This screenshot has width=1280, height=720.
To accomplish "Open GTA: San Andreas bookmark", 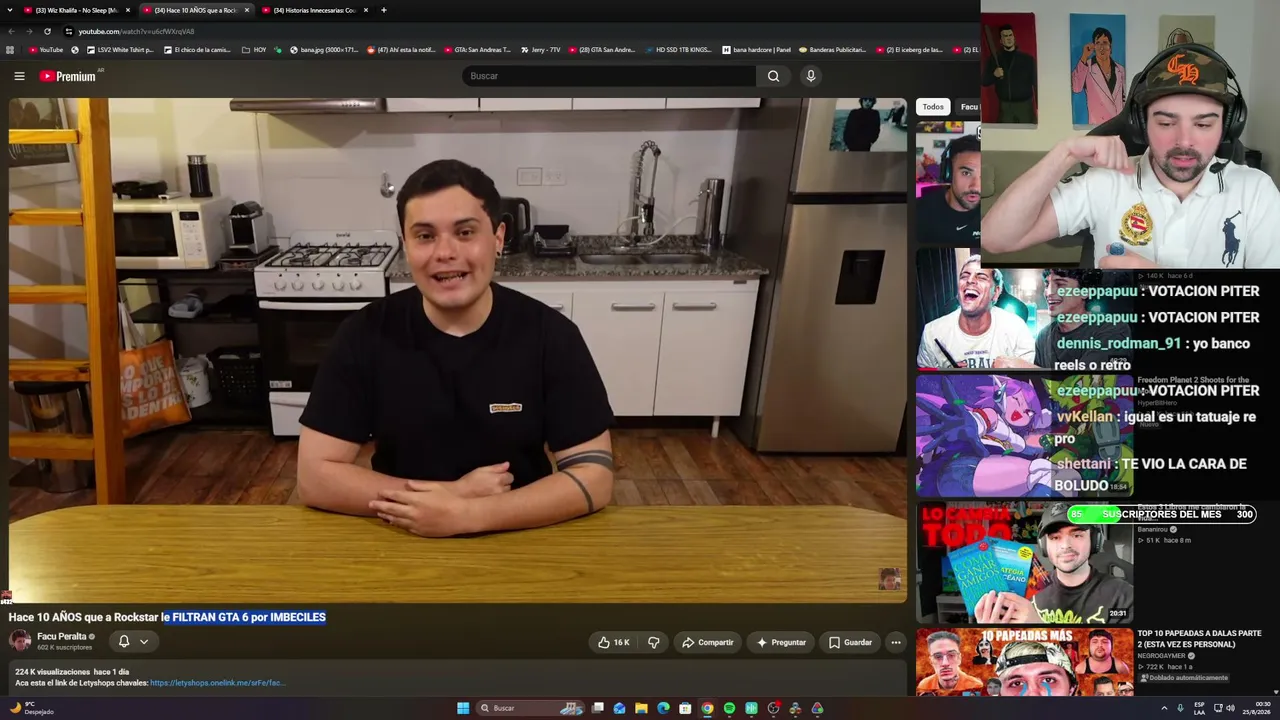I will (x=476, y=49).
